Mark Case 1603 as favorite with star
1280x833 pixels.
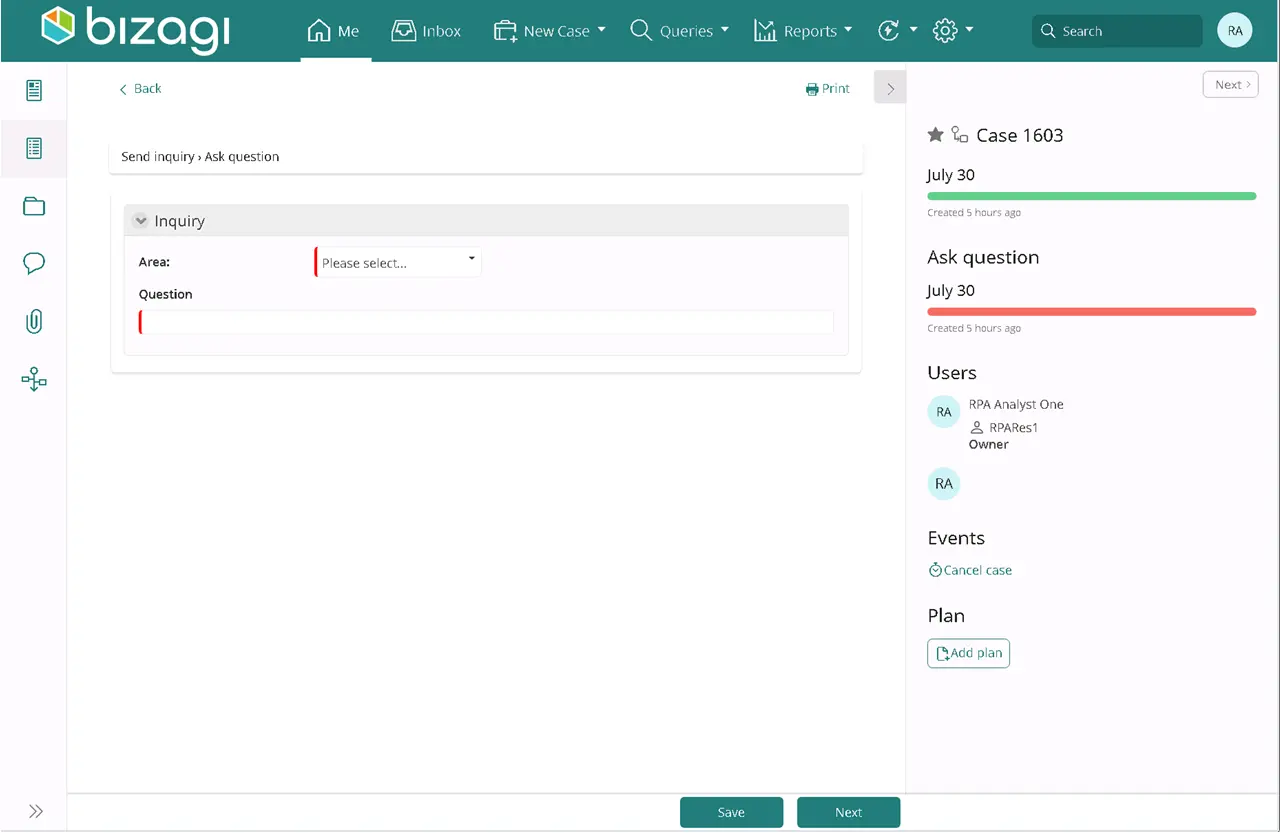(x=936, y=135)
